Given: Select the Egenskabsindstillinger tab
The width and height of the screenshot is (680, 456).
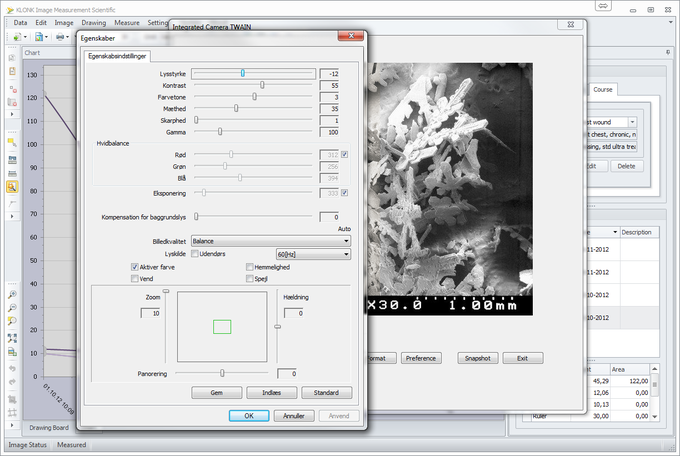Looking at the screenshot, I should point(117,56).
